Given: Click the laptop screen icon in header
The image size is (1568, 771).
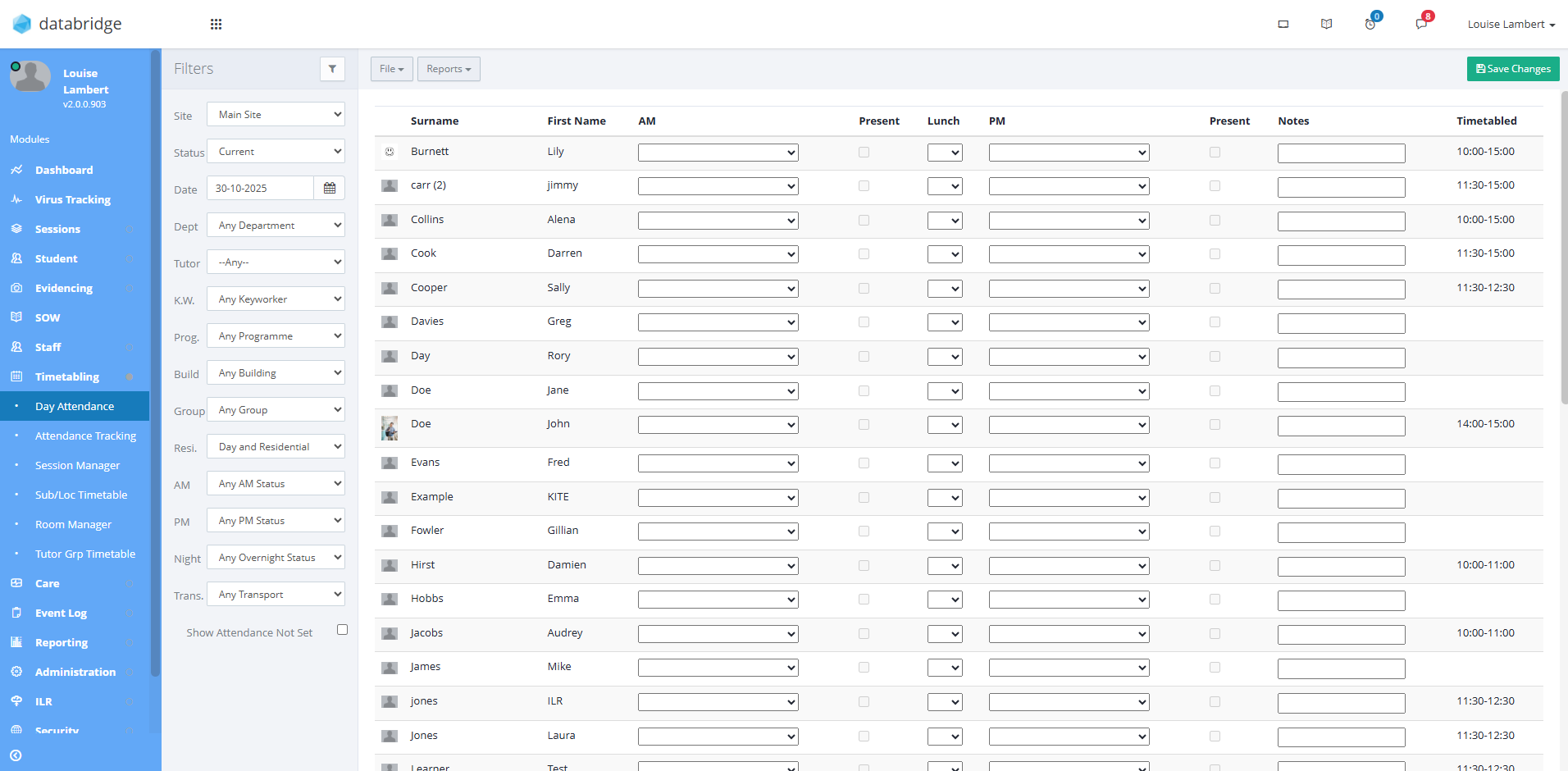Looking at the screenshot, I should click(x=1283, y=25).
